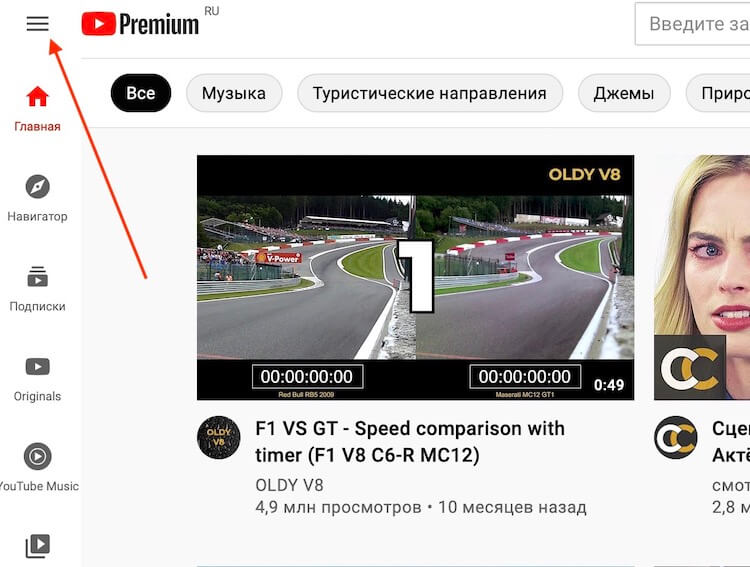The image size is (750, 567).
Task: Open Подписки subscriptions icon
Action: (x=37, y=277)
